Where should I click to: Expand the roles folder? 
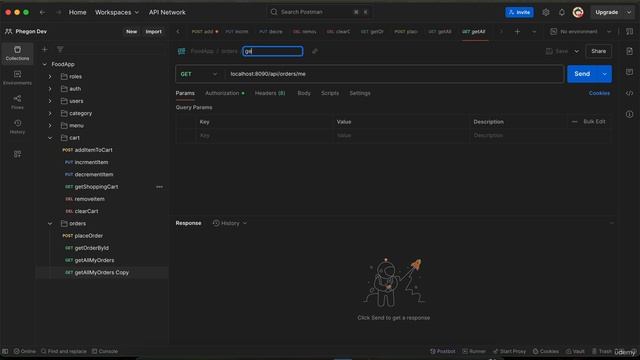(50, 77)
